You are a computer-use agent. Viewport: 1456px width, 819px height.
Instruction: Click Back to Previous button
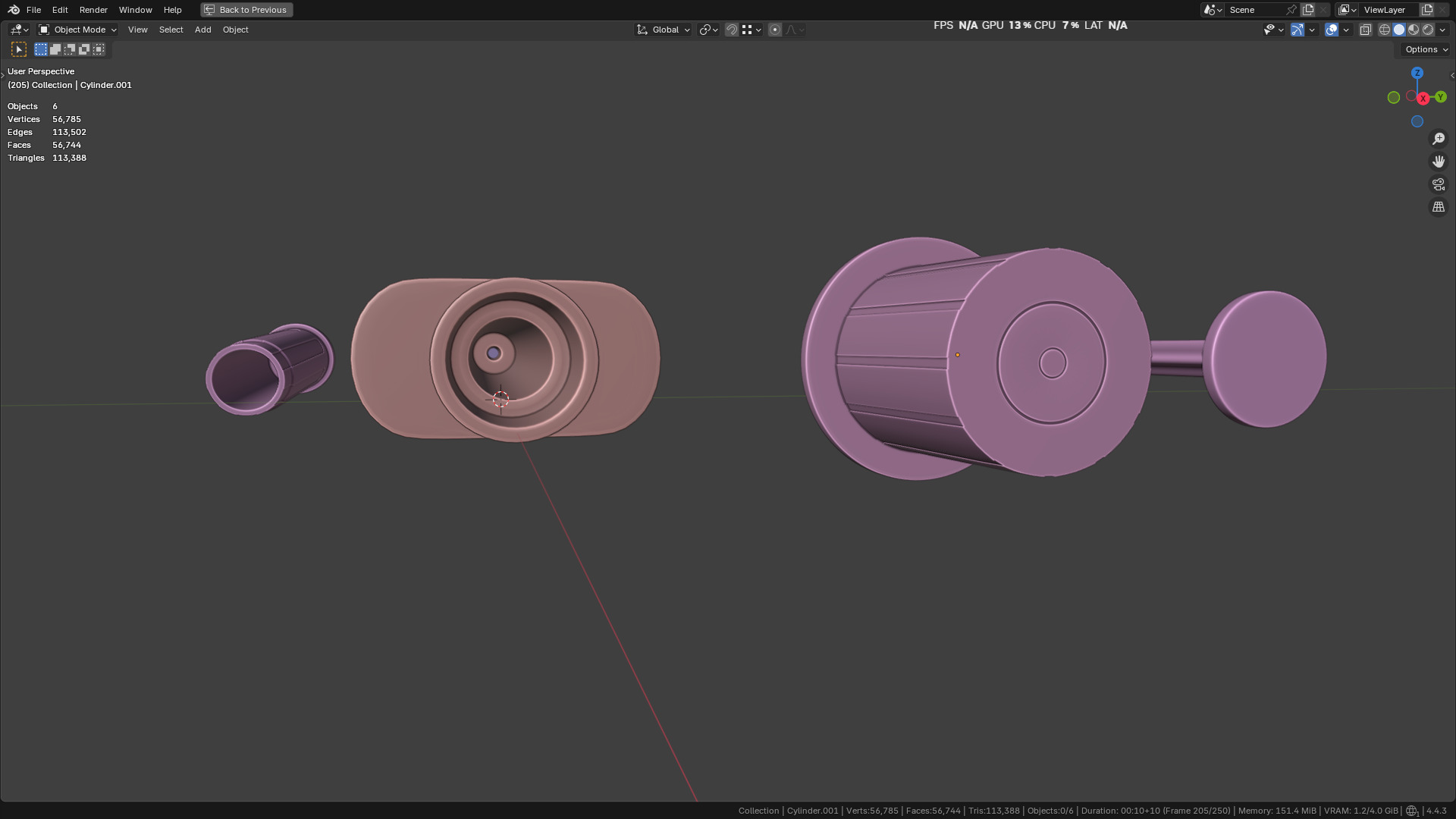click(246, 10)
